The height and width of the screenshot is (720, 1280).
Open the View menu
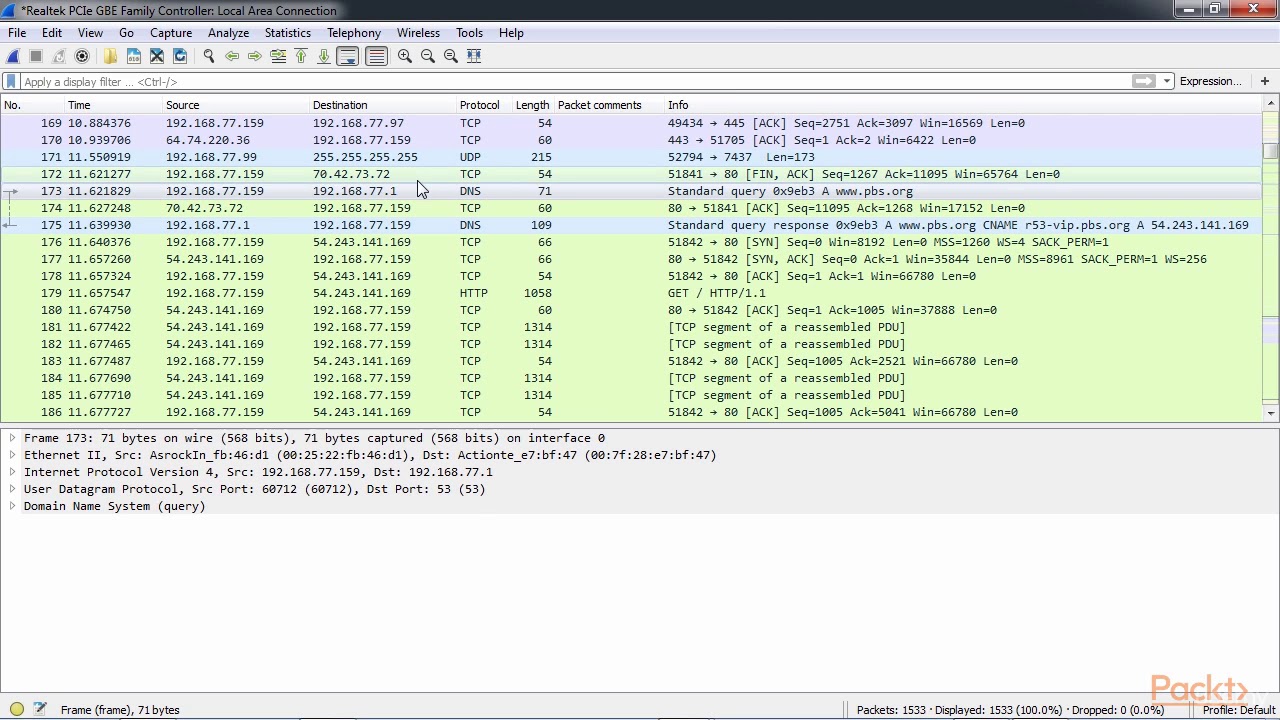click(x=90, y=33)
